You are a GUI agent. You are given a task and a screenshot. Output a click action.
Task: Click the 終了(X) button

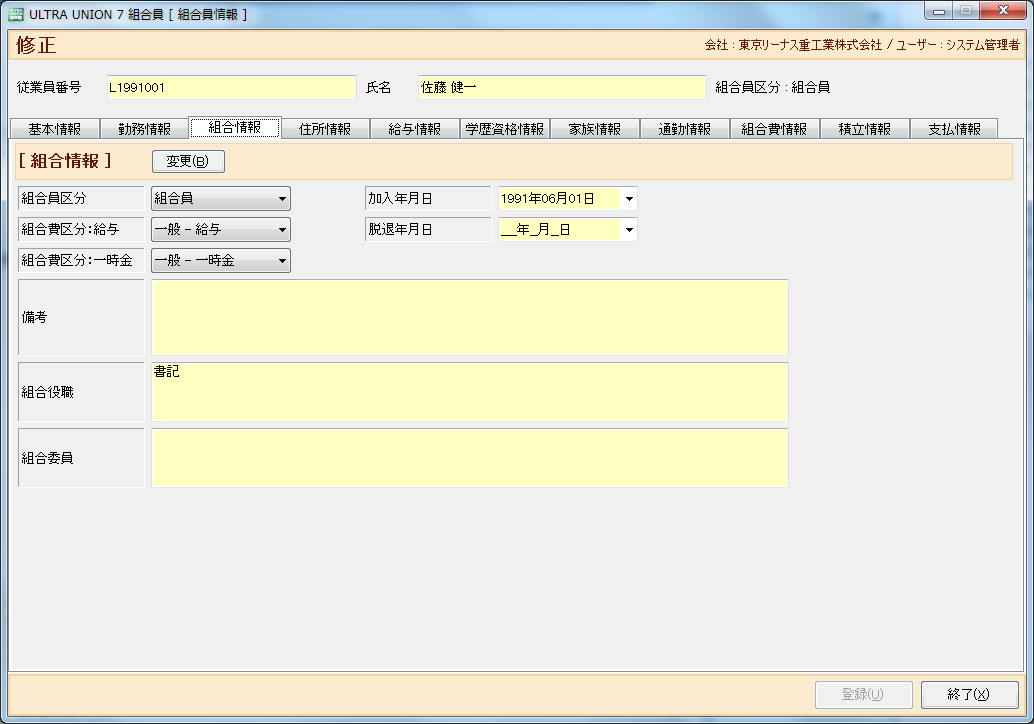tap(969, 695)
